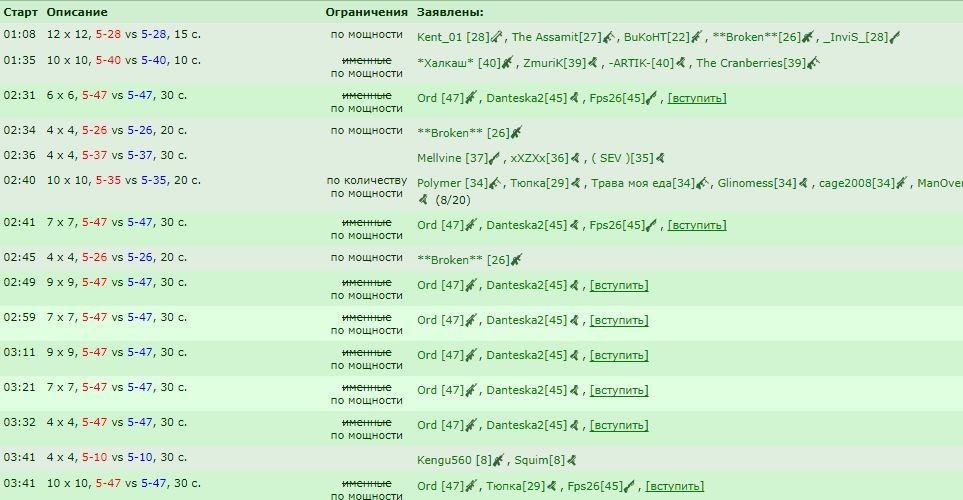Click вступить in the 03:32 row
This screenshot has height=500, width=963.
click(619, 426)
